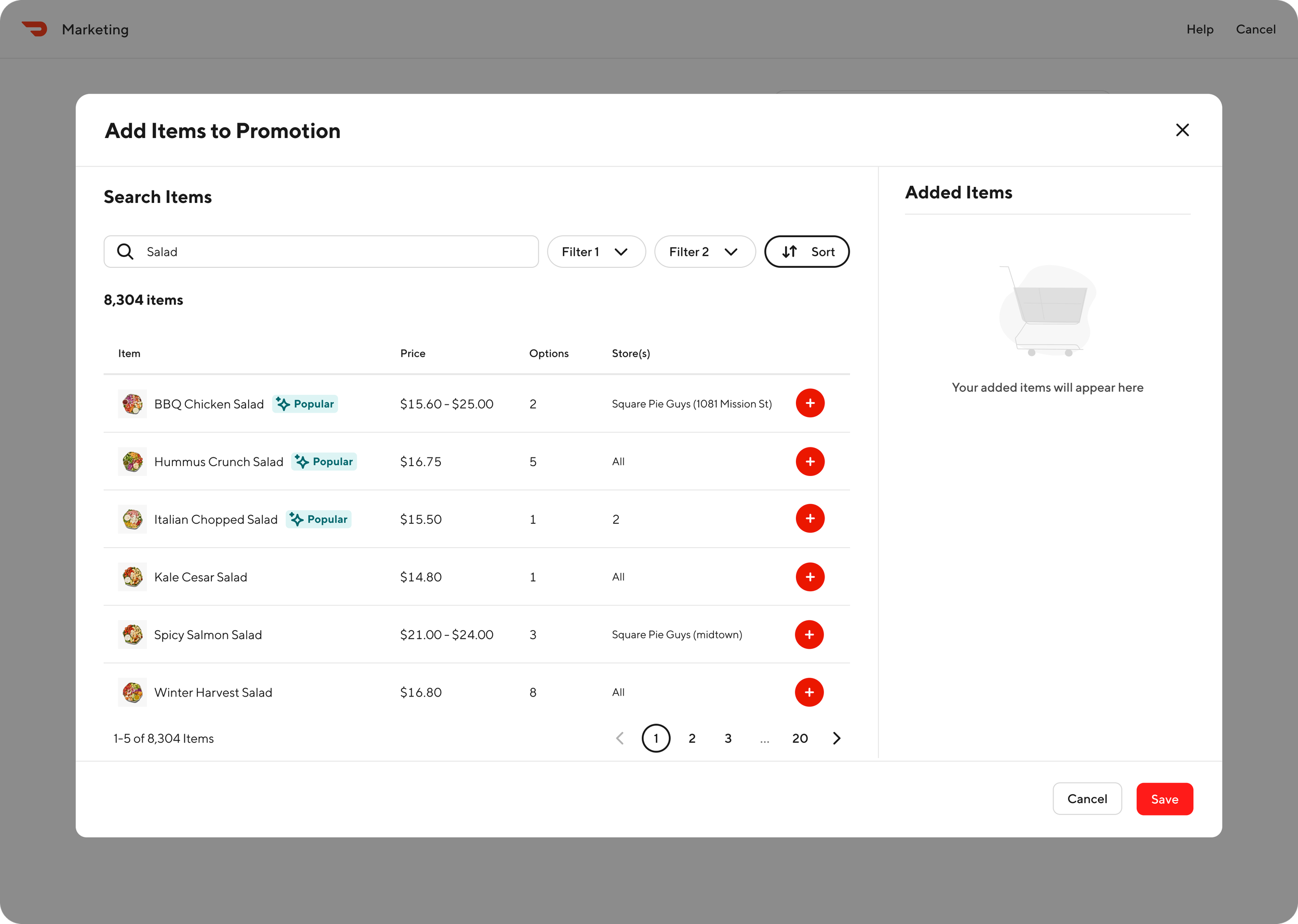Open the Filter 2 dropdown
1298x924 pixels.
705,251
